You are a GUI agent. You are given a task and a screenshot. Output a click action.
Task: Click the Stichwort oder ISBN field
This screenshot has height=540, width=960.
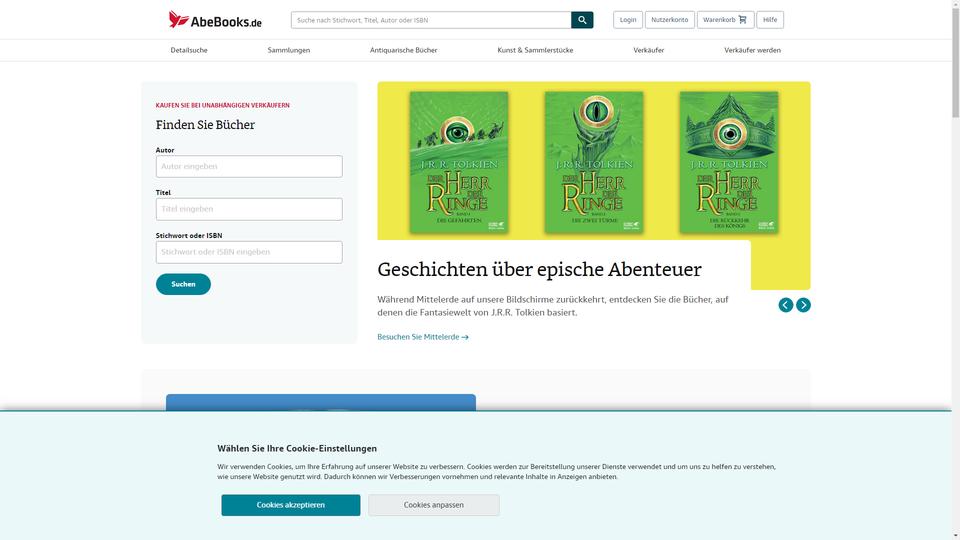[x=249, y=252]
